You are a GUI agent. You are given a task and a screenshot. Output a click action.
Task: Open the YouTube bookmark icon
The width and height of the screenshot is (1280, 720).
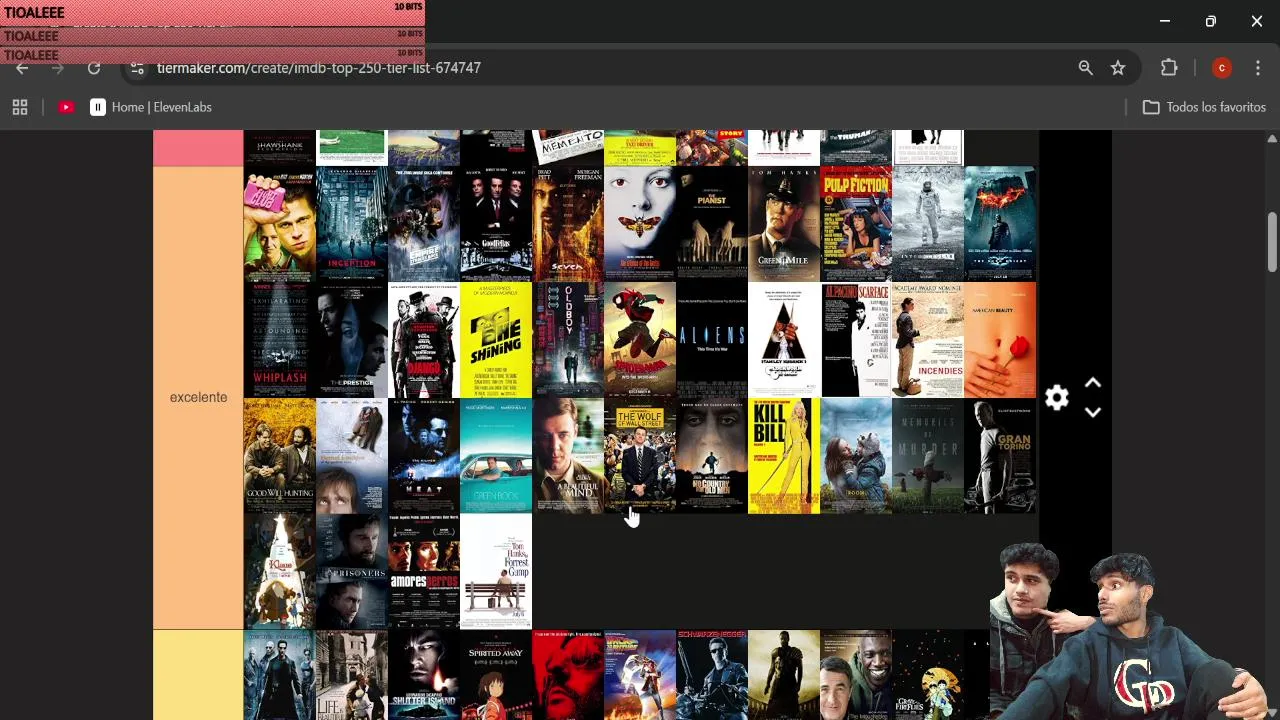[x=66, y=107]
